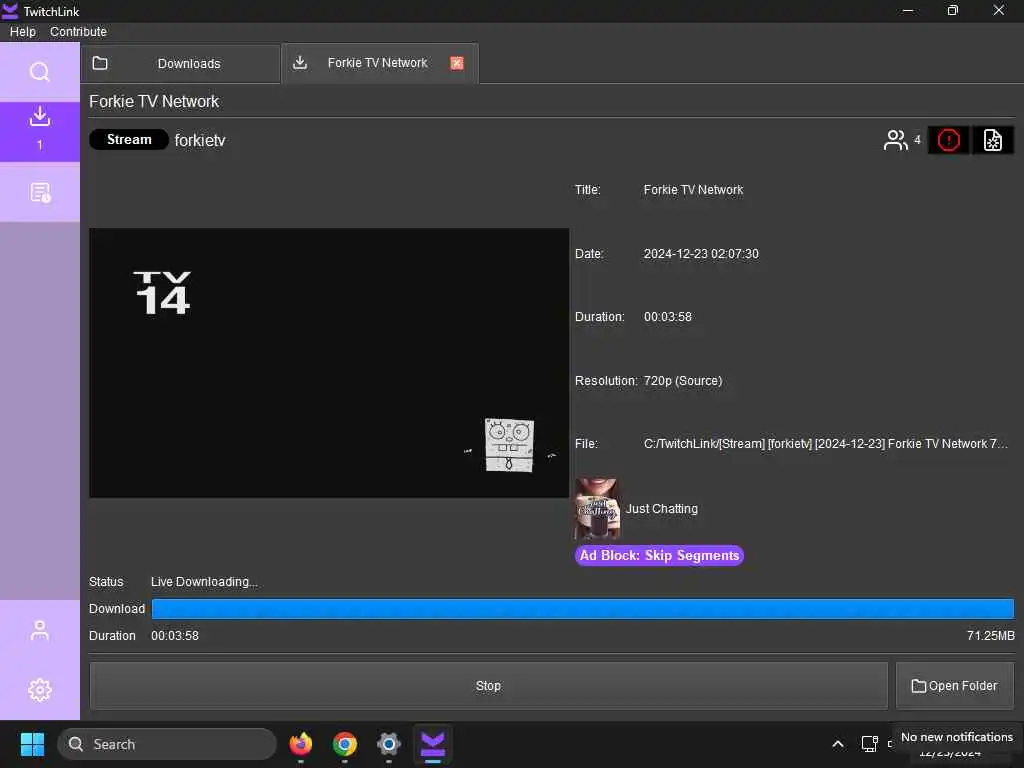Click the forkietv channel name

tap(200, 140)
